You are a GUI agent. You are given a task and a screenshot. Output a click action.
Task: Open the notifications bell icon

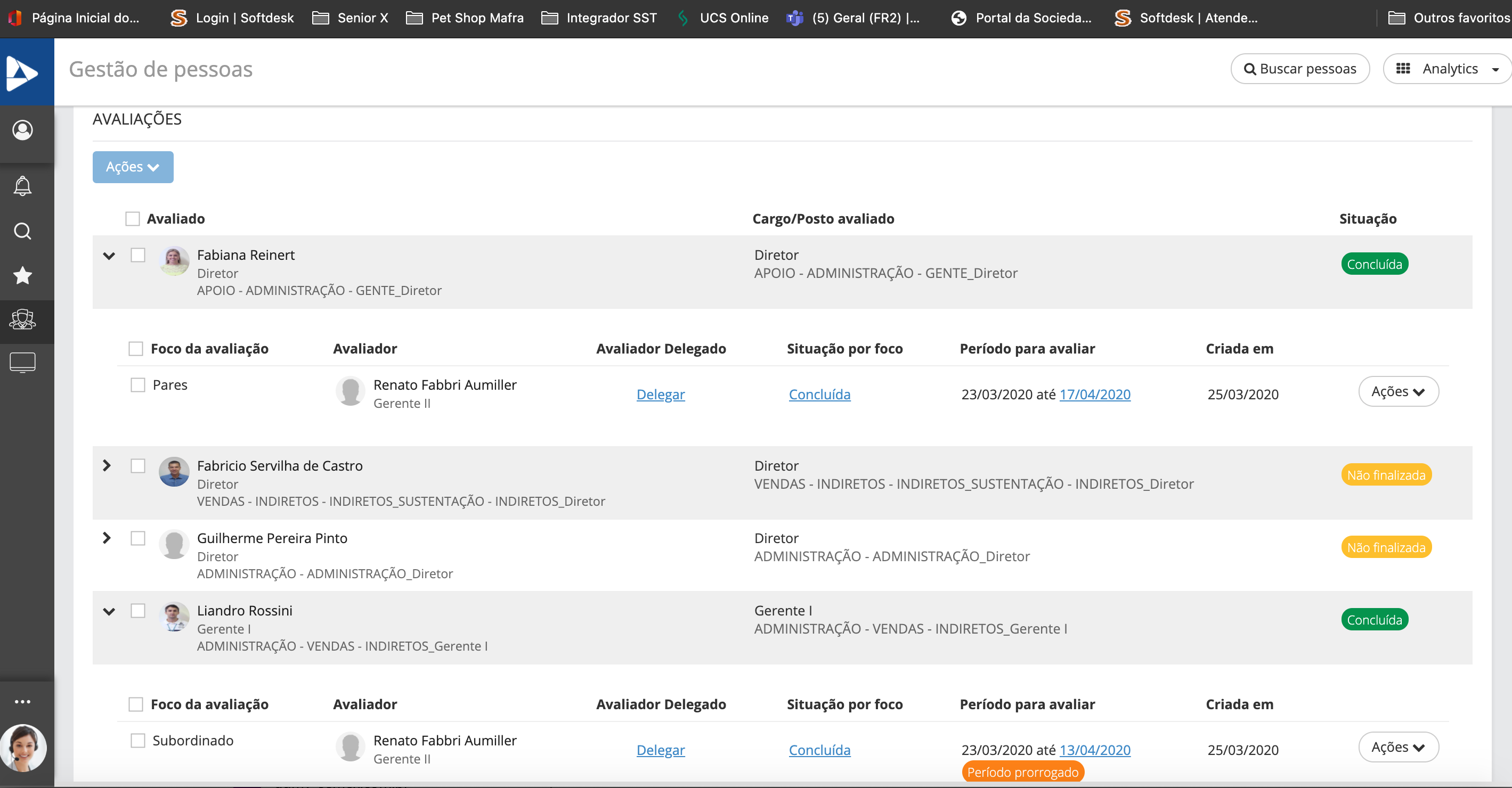[22, 186]
